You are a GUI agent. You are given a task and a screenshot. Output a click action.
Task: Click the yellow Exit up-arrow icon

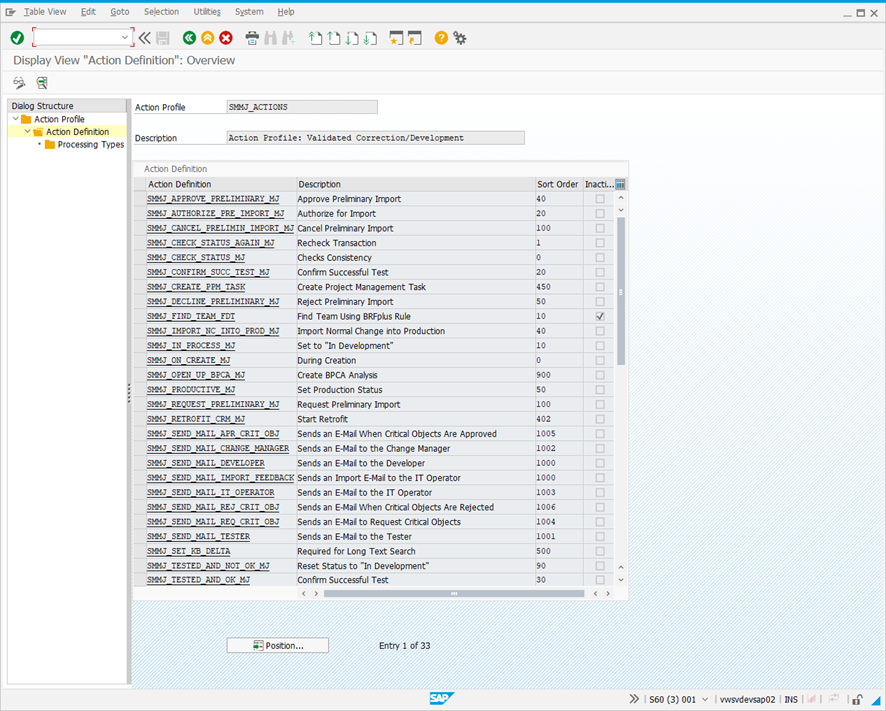207,38
